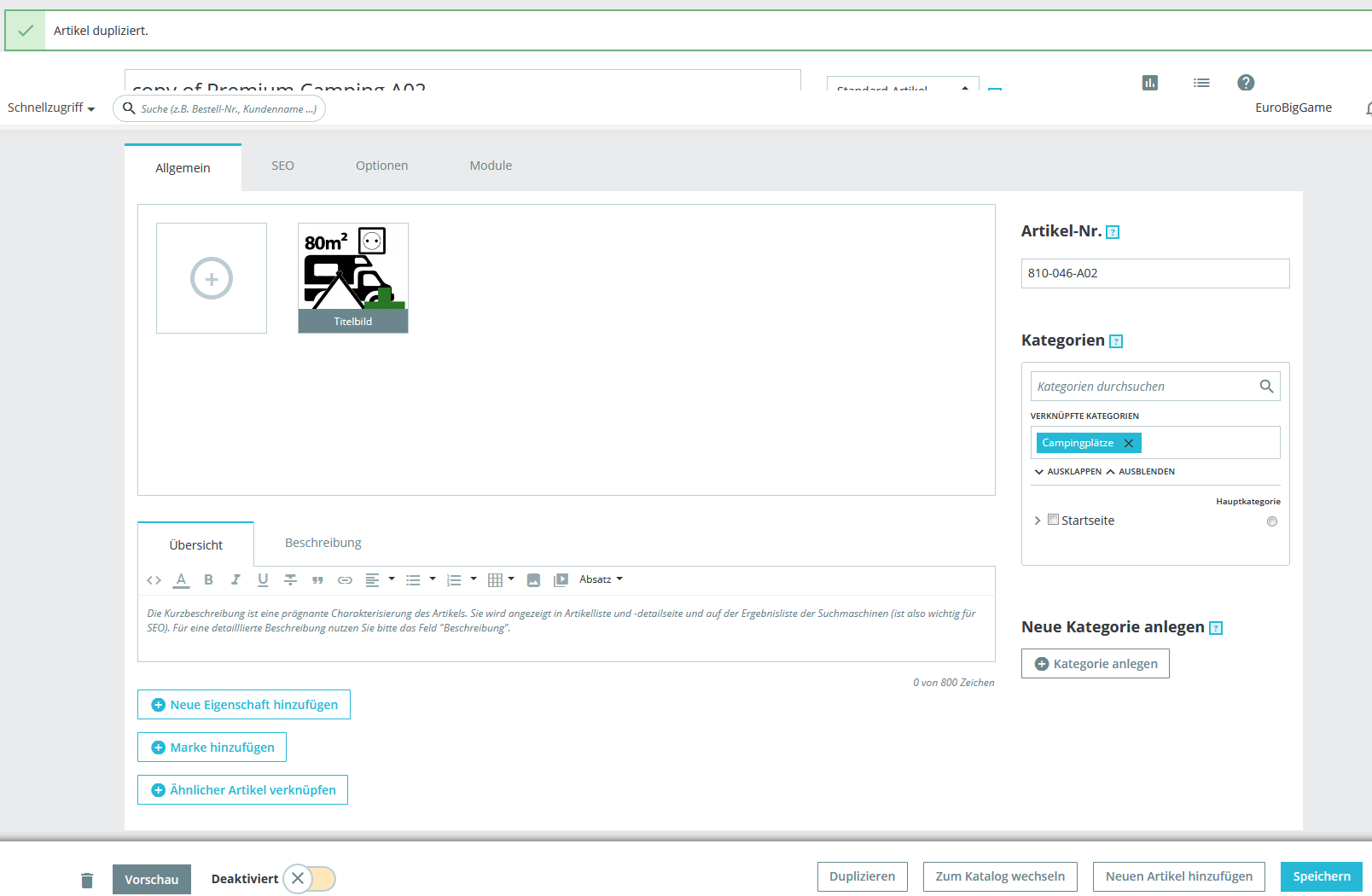
Task: Open the help question mark icon in header
Action: coord(1246,83)
